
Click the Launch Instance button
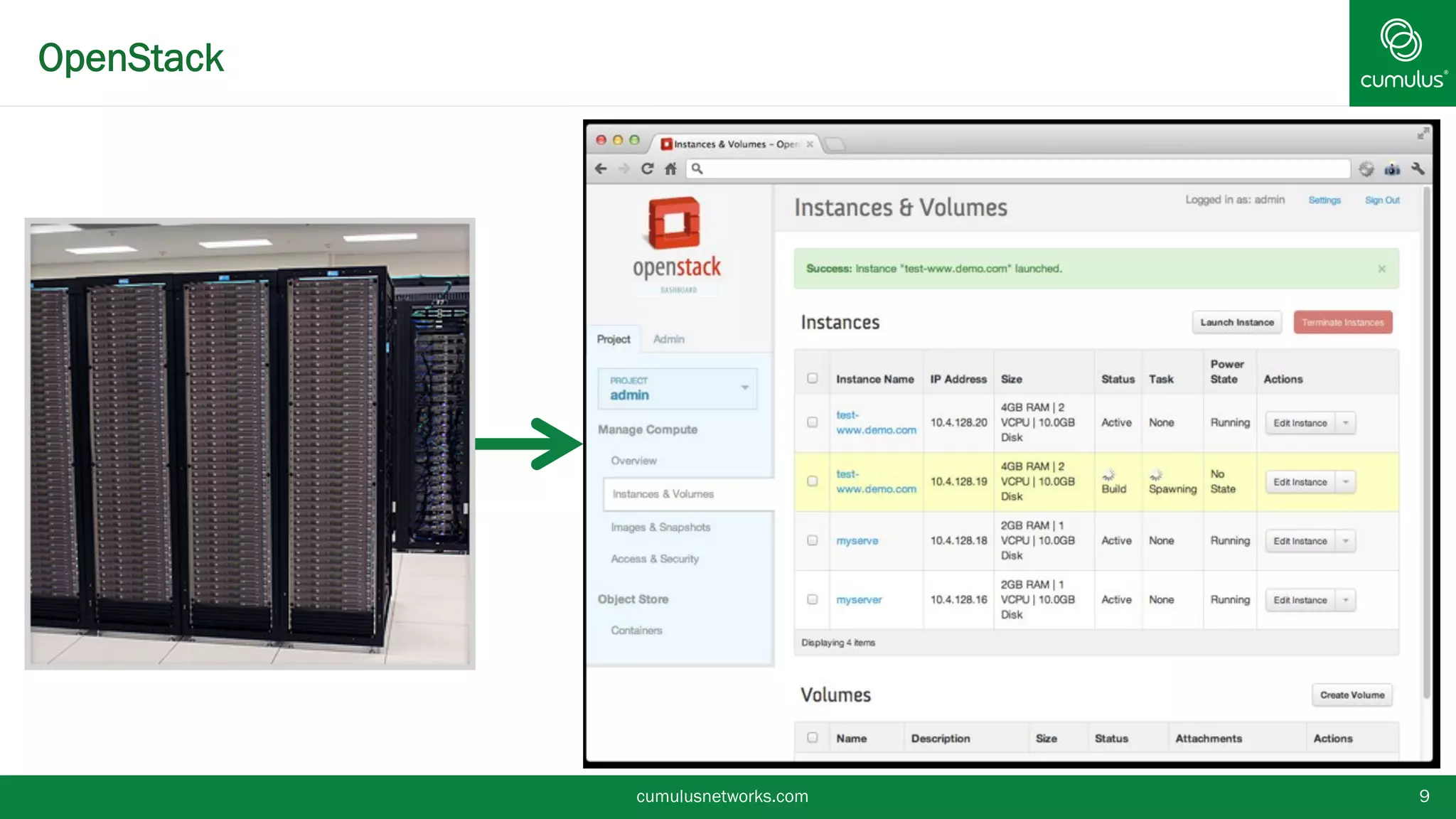(x=1237, y=322)
